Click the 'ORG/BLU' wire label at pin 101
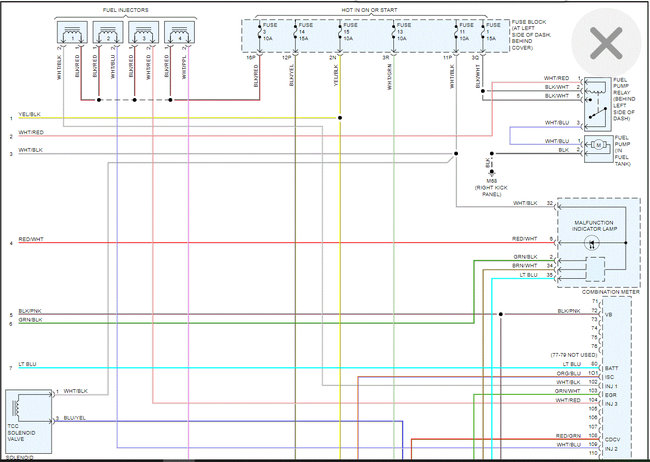The image size is (650, 462). (x=568, y=373)
